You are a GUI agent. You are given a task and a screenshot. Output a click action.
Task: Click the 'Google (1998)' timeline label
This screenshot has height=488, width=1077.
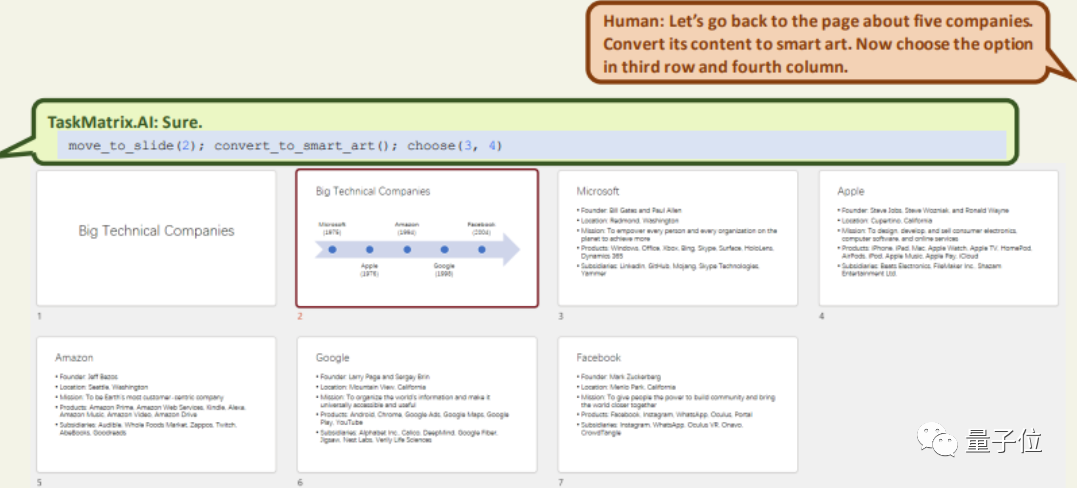click(444, 269)
